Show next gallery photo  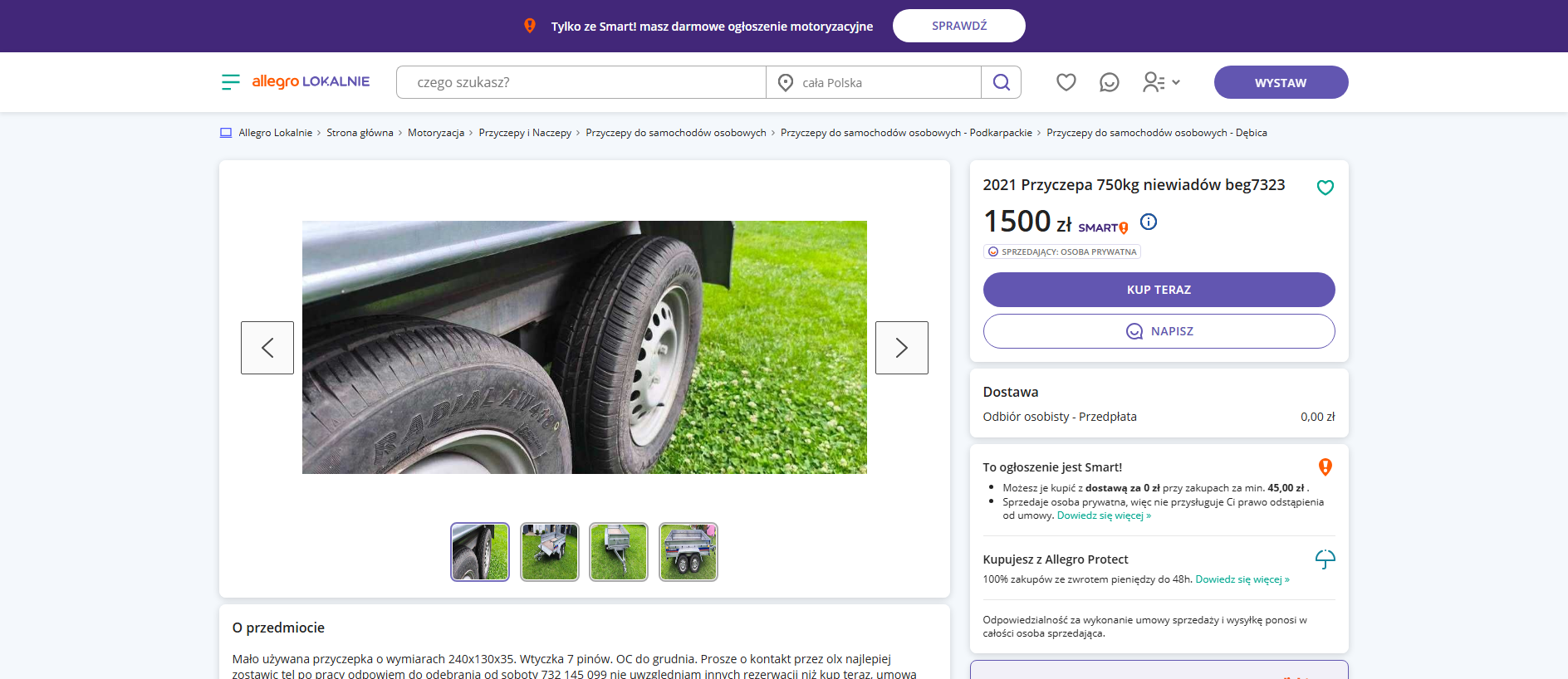902,348
